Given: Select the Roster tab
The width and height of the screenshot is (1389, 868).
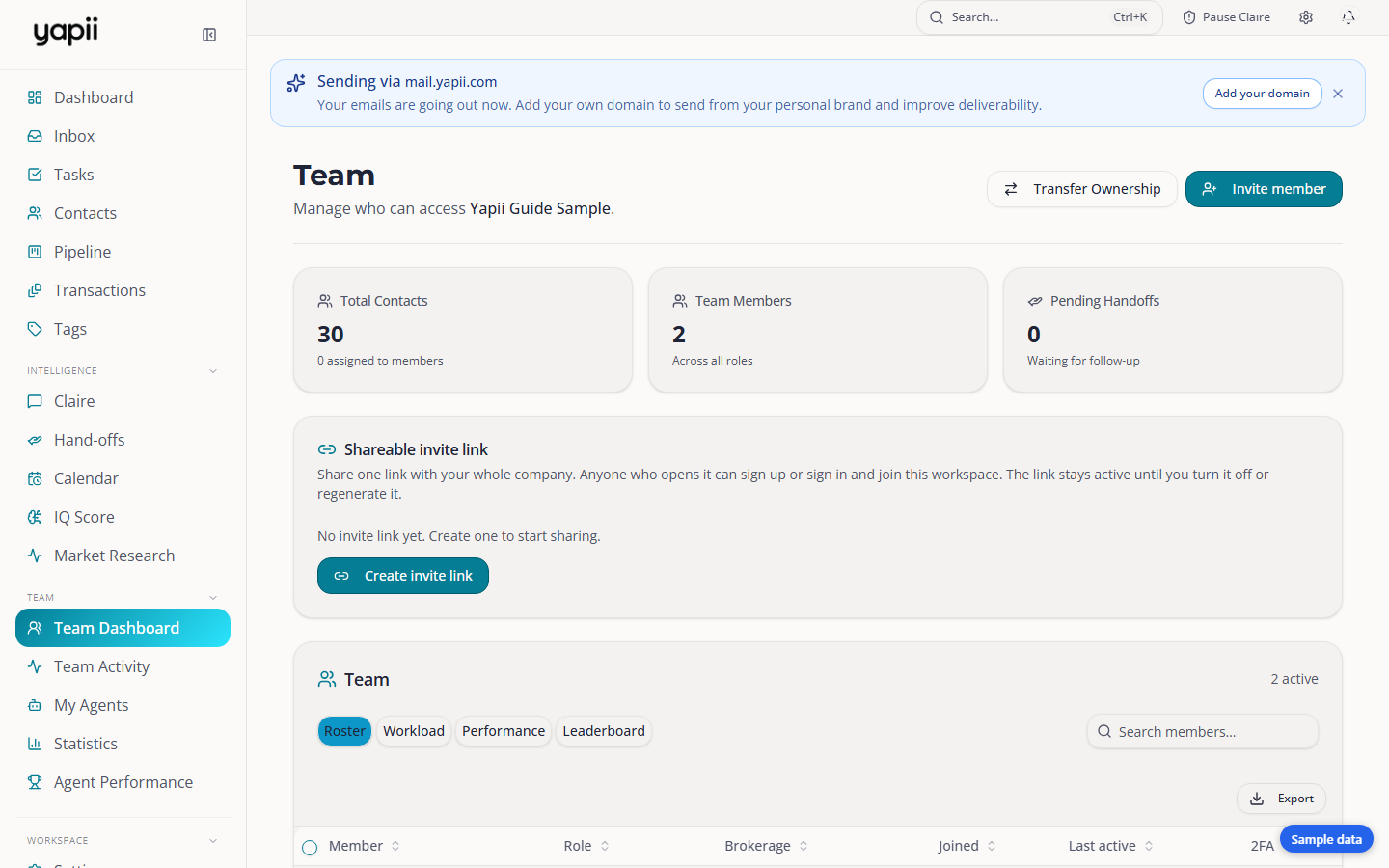Looking at the screenshot, I should pos(344,731).
